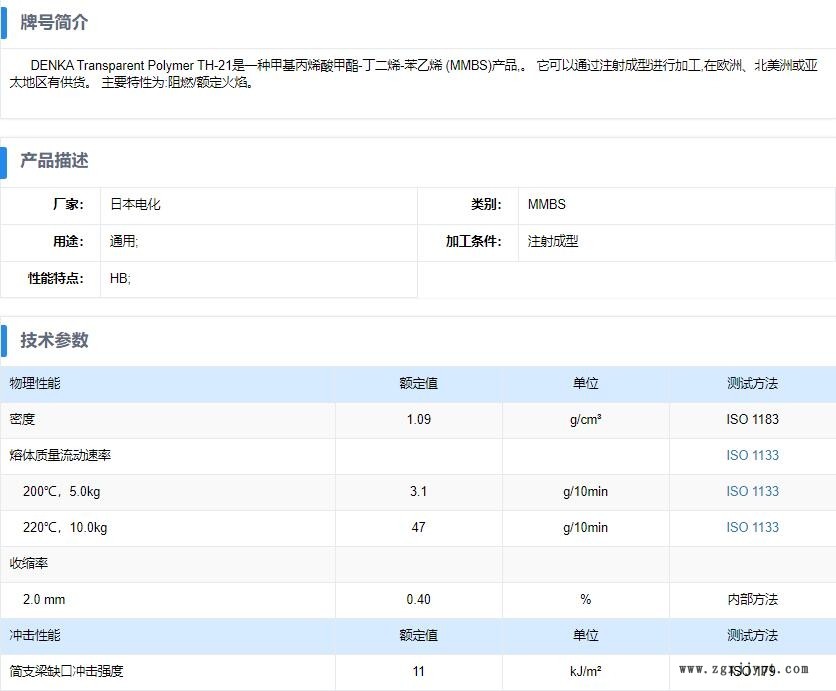Click the 注射成型 processing condition value
Image resolution: width=836 pixels, height=691 pixels.
[x=553, y=241]
